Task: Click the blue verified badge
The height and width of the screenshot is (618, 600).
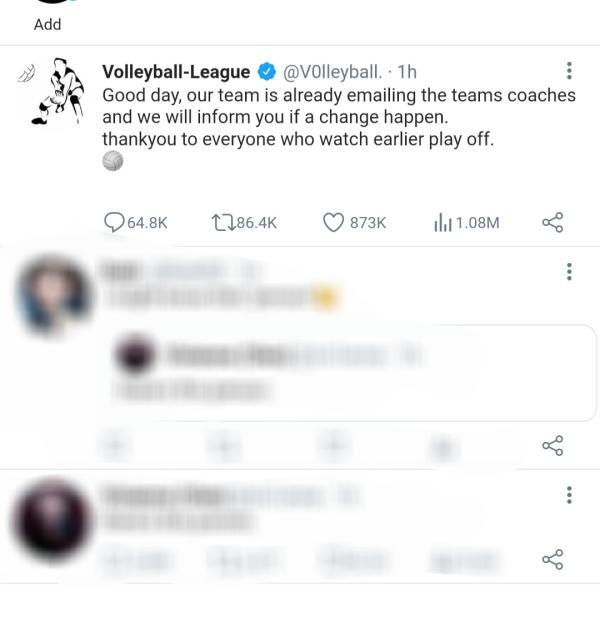Action: 267,72
